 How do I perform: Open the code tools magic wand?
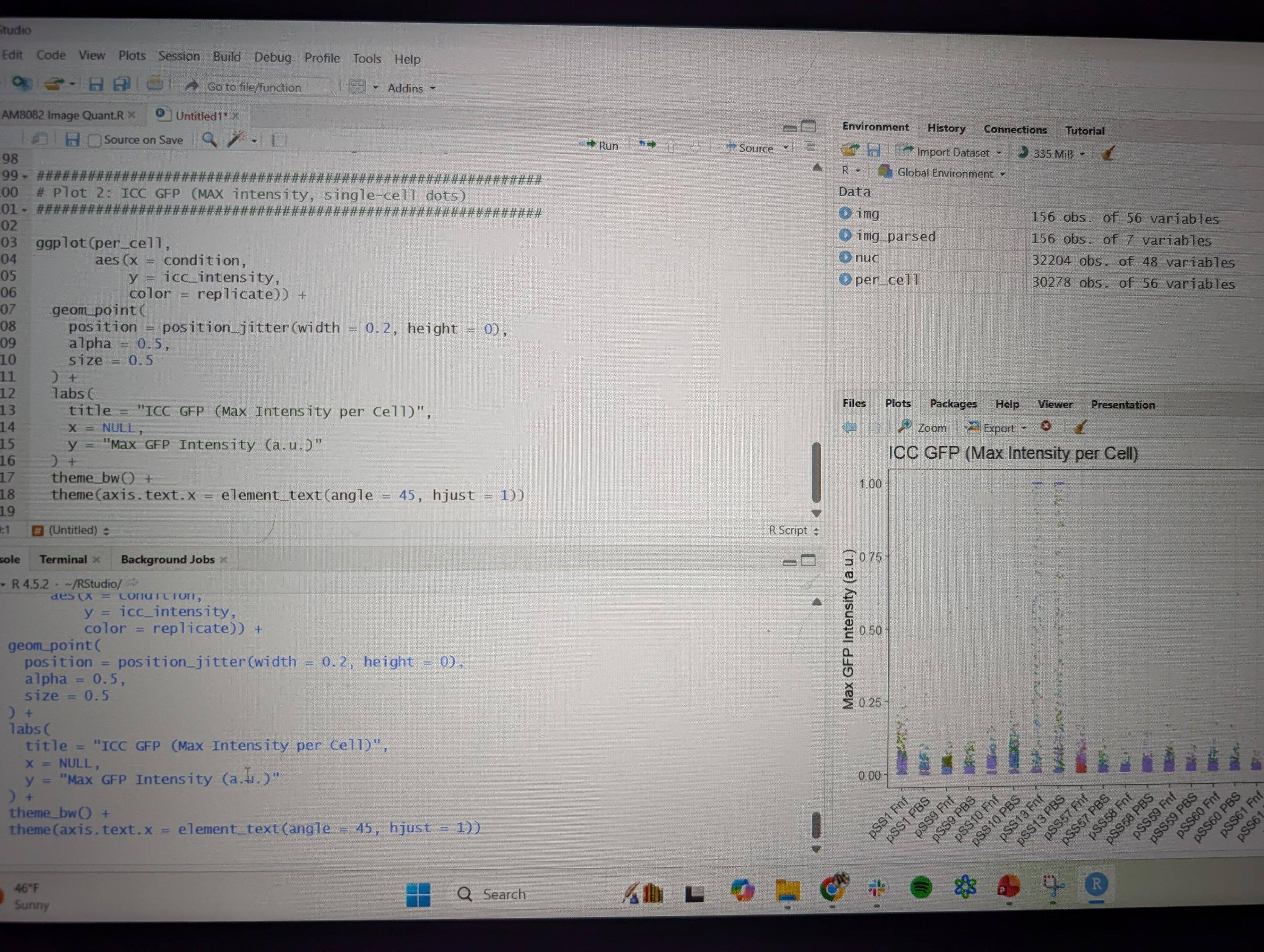(236, 139)
